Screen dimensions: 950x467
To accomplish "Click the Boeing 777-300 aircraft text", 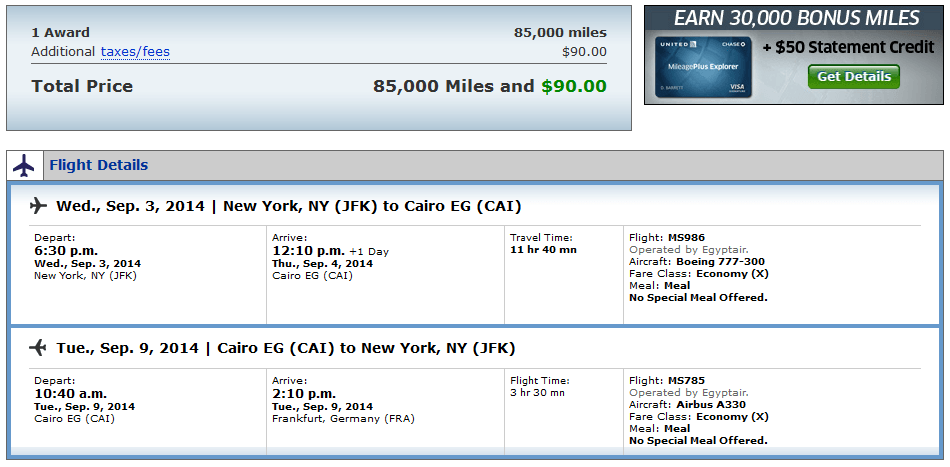I will [720, 262].
